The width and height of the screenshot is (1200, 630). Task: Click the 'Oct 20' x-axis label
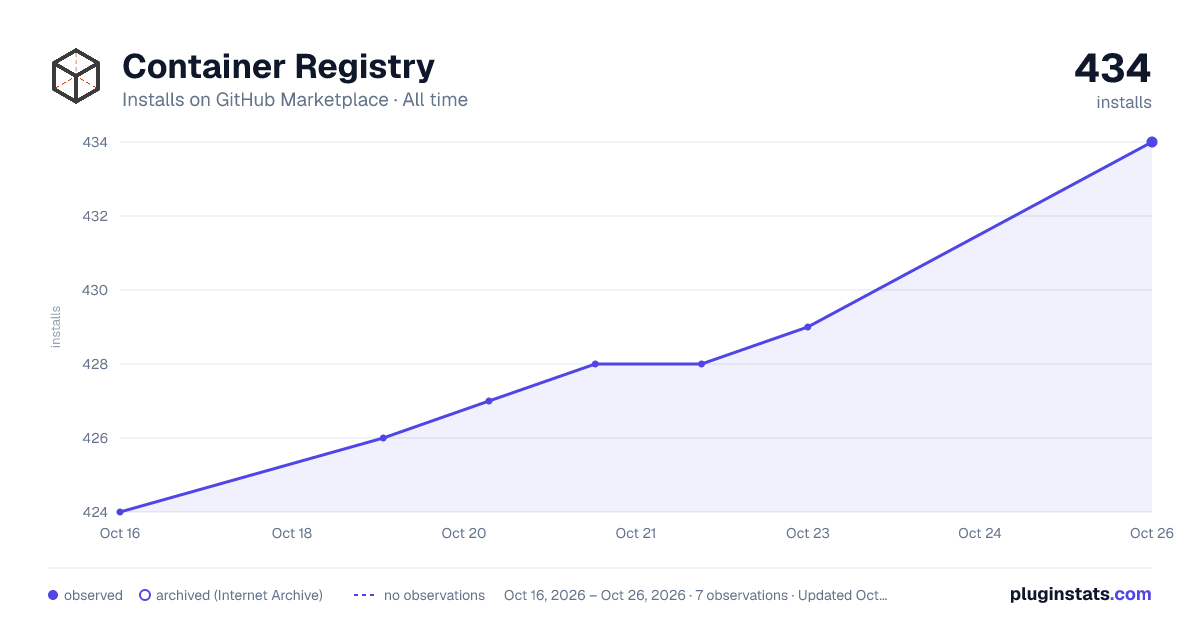(464, 533)
